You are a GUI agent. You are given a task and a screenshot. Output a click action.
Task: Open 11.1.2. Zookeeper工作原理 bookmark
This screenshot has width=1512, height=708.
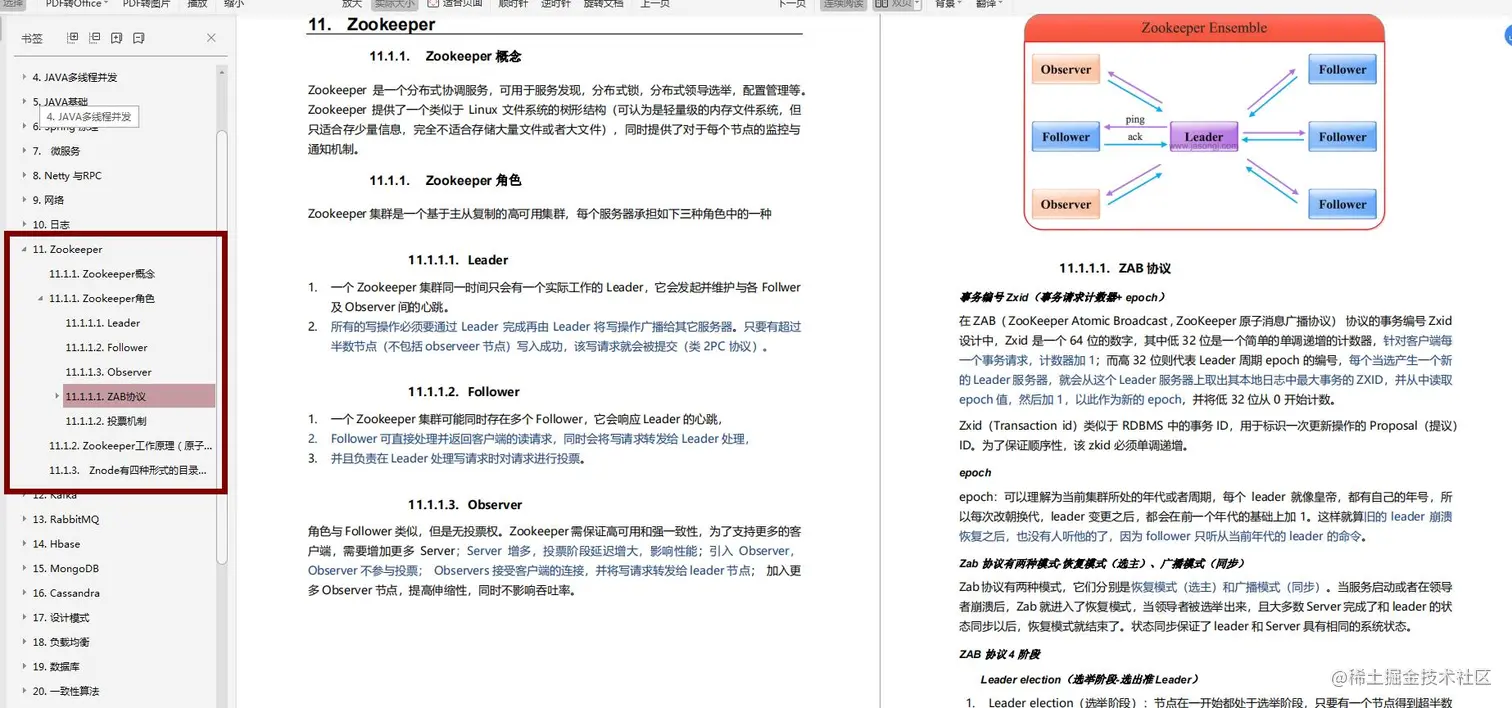(130, 446)
